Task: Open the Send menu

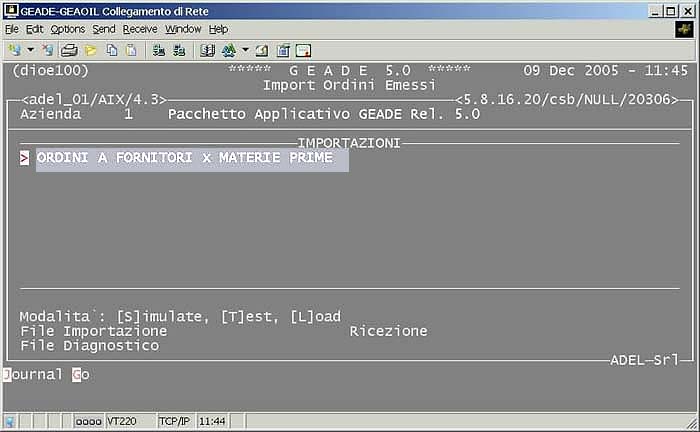Action: click(x=104, y=29)
